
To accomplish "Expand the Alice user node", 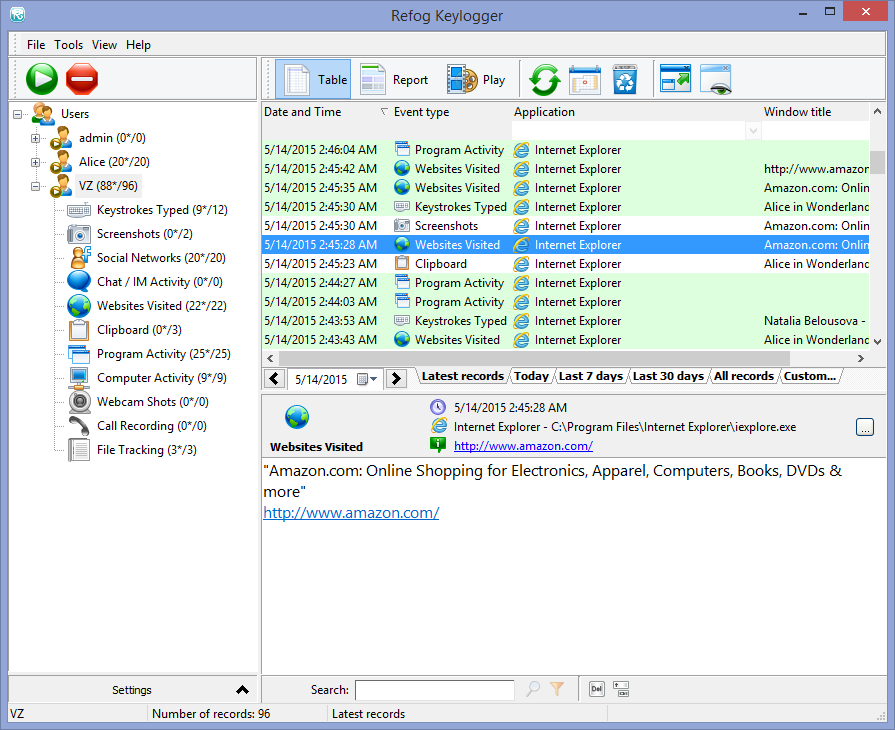I will [35, 162].
